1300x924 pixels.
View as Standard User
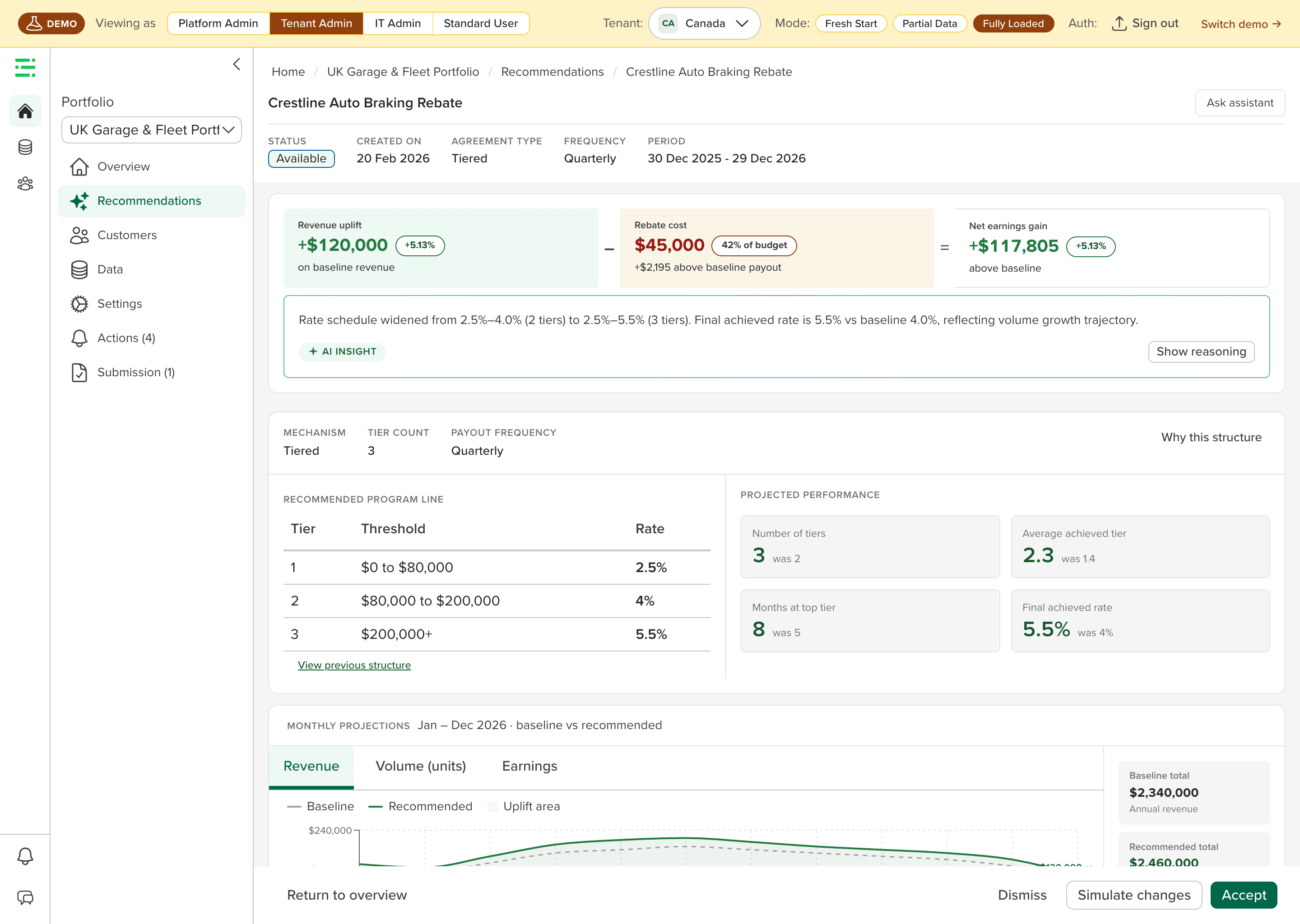tap(480, 23)
